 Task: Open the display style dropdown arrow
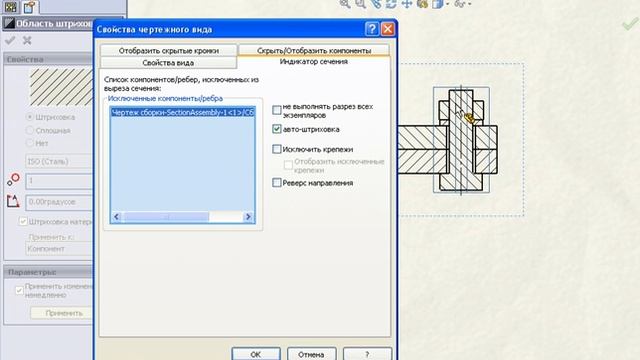448,4
